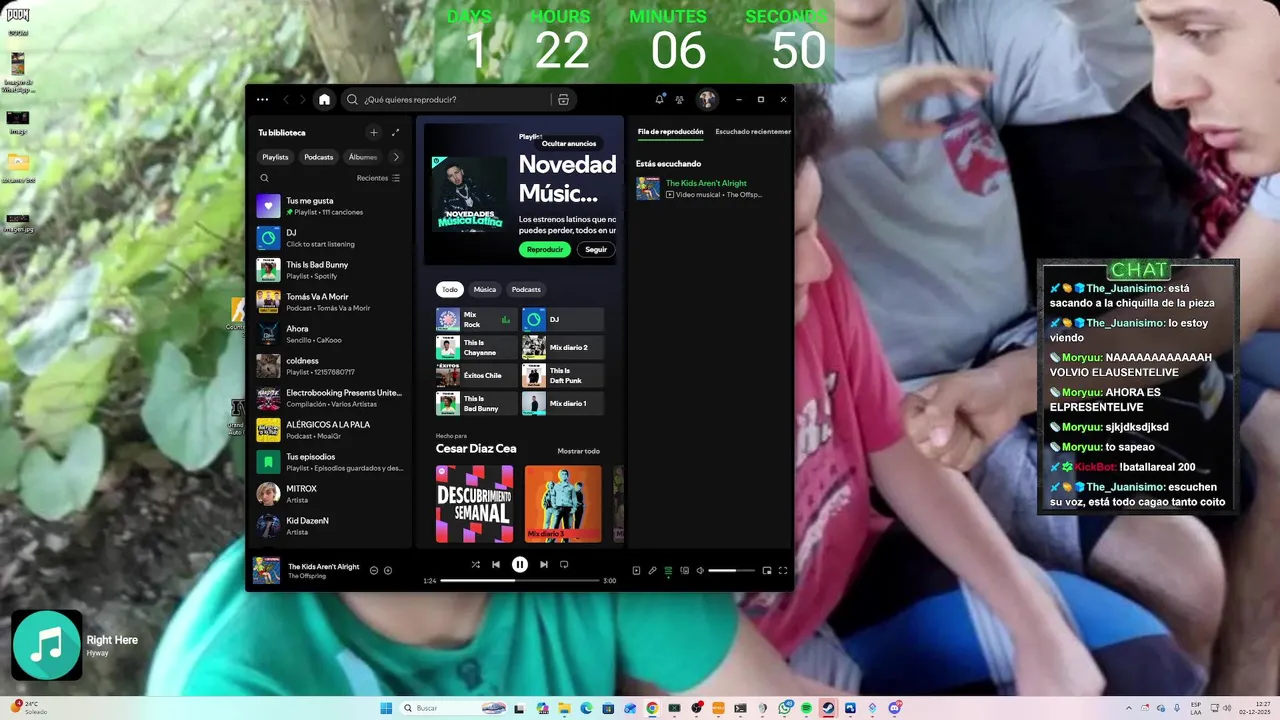Expand Tu biblioteca with the arrows icon
This screenshot has width=1280, height=720.
tap(396, 132)
